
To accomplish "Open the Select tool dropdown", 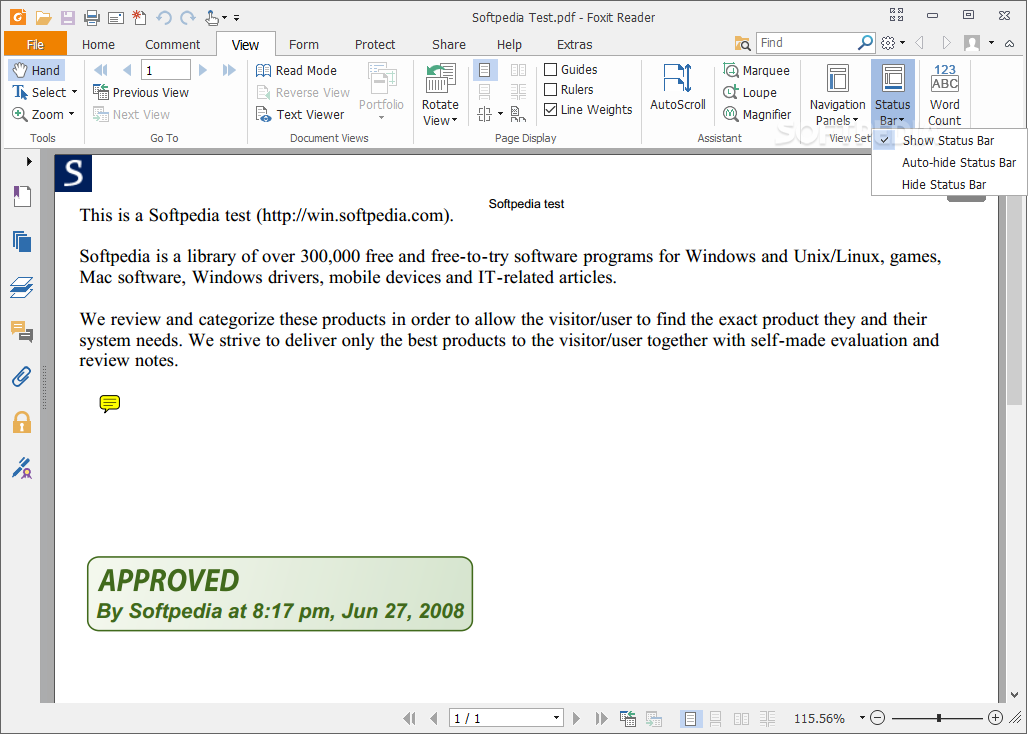I will 45,92.
